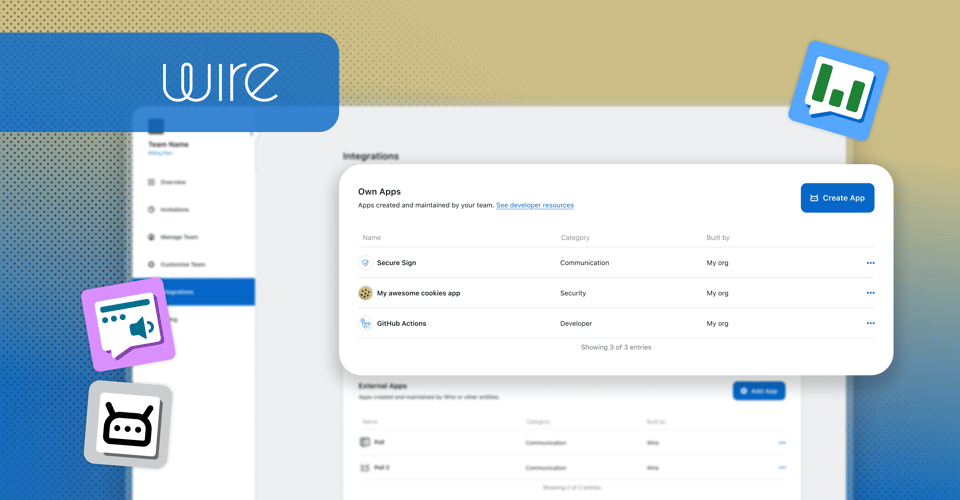
Task: Click the Name column header in Own Apps
Action: (371, 237)
